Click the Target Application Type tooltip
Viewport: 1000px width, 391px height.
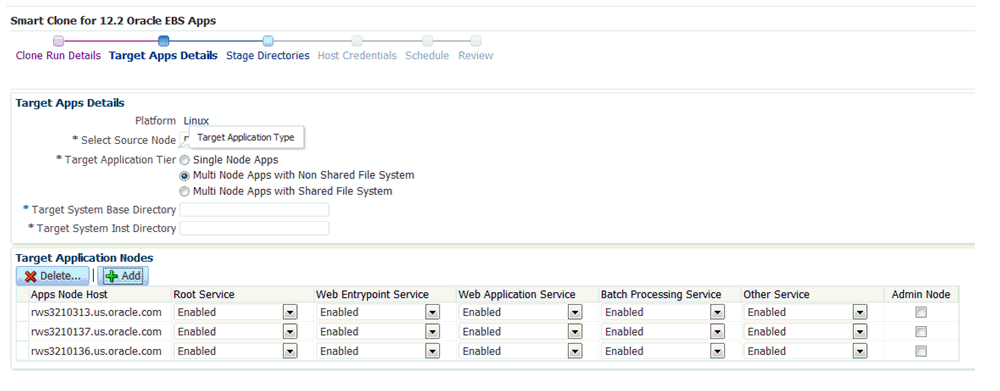point(246,137)
